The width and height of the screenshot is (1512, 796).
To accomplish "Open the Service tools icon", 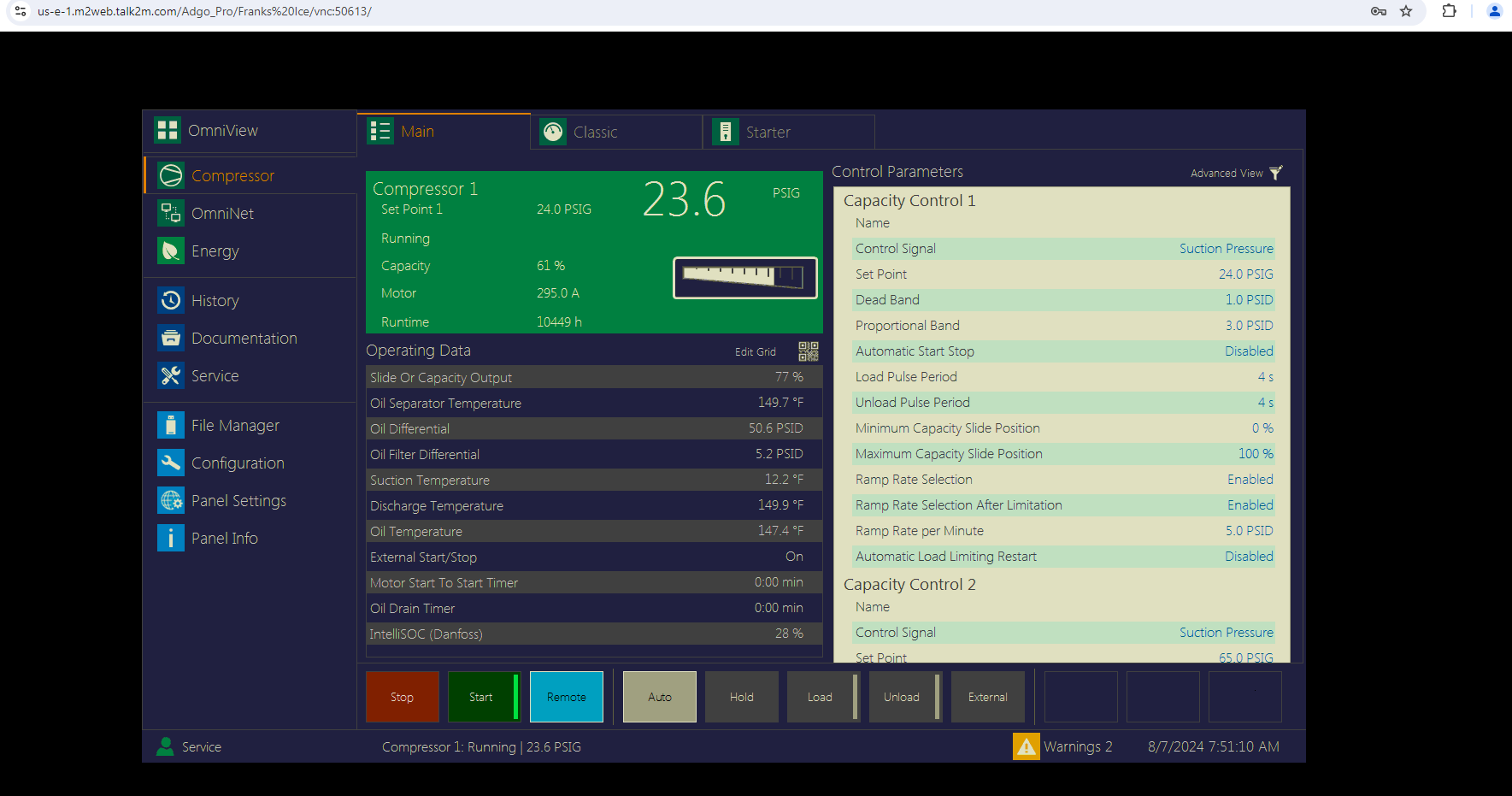I will [171, 375].
